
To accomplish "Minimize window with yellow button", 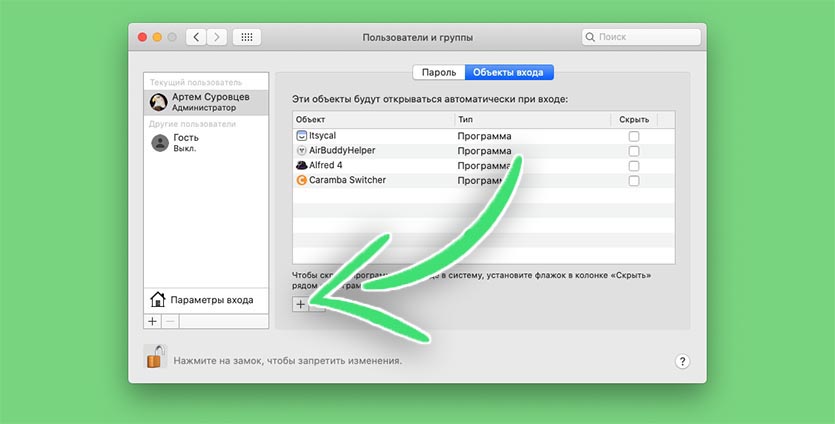I will (157, 37).
